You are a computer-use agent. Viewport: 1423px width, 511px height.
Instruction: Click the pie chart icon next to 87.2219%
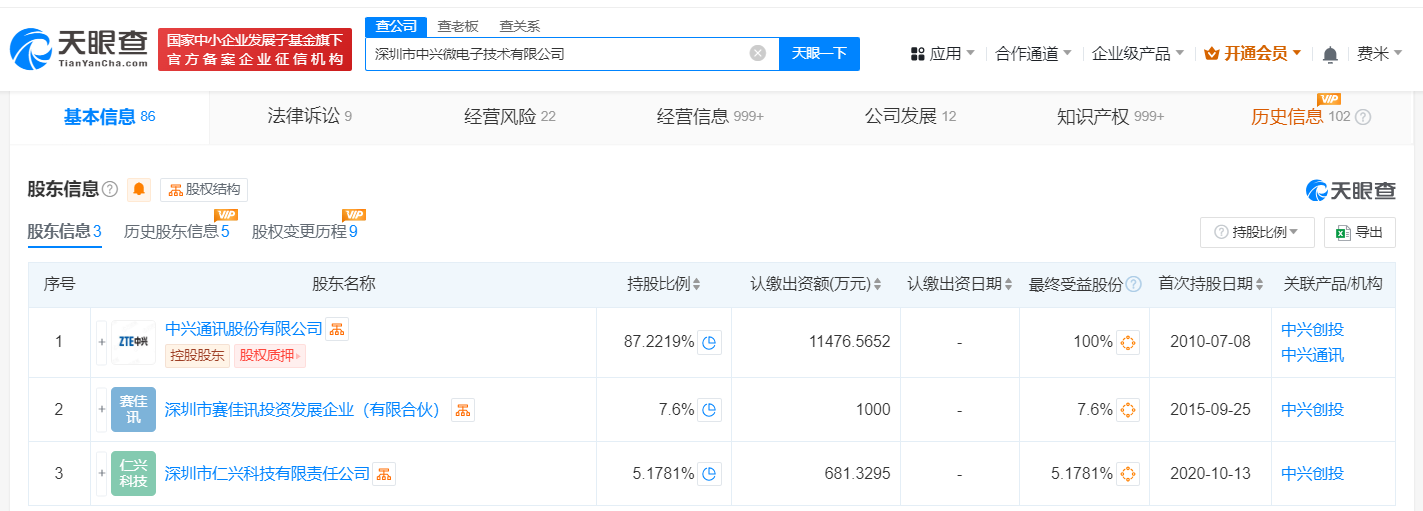point(709,342)
